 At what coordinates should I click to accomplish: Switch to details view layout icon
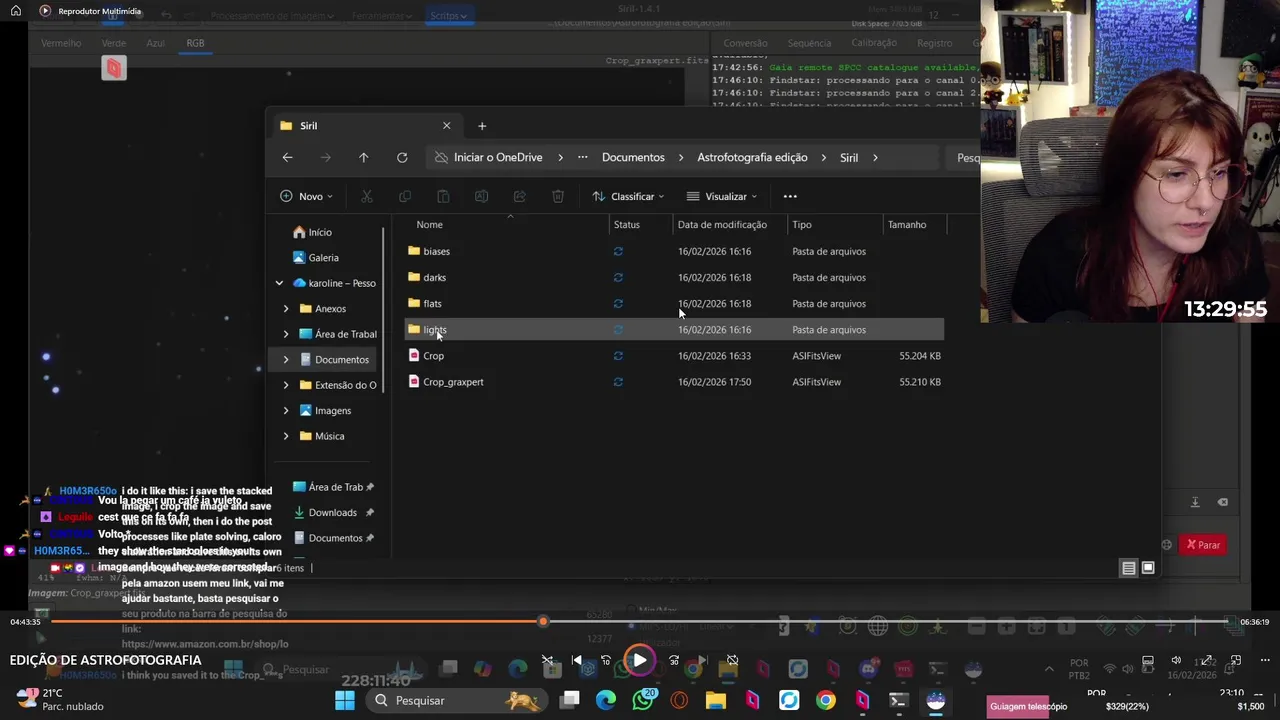coord(1128,568)
